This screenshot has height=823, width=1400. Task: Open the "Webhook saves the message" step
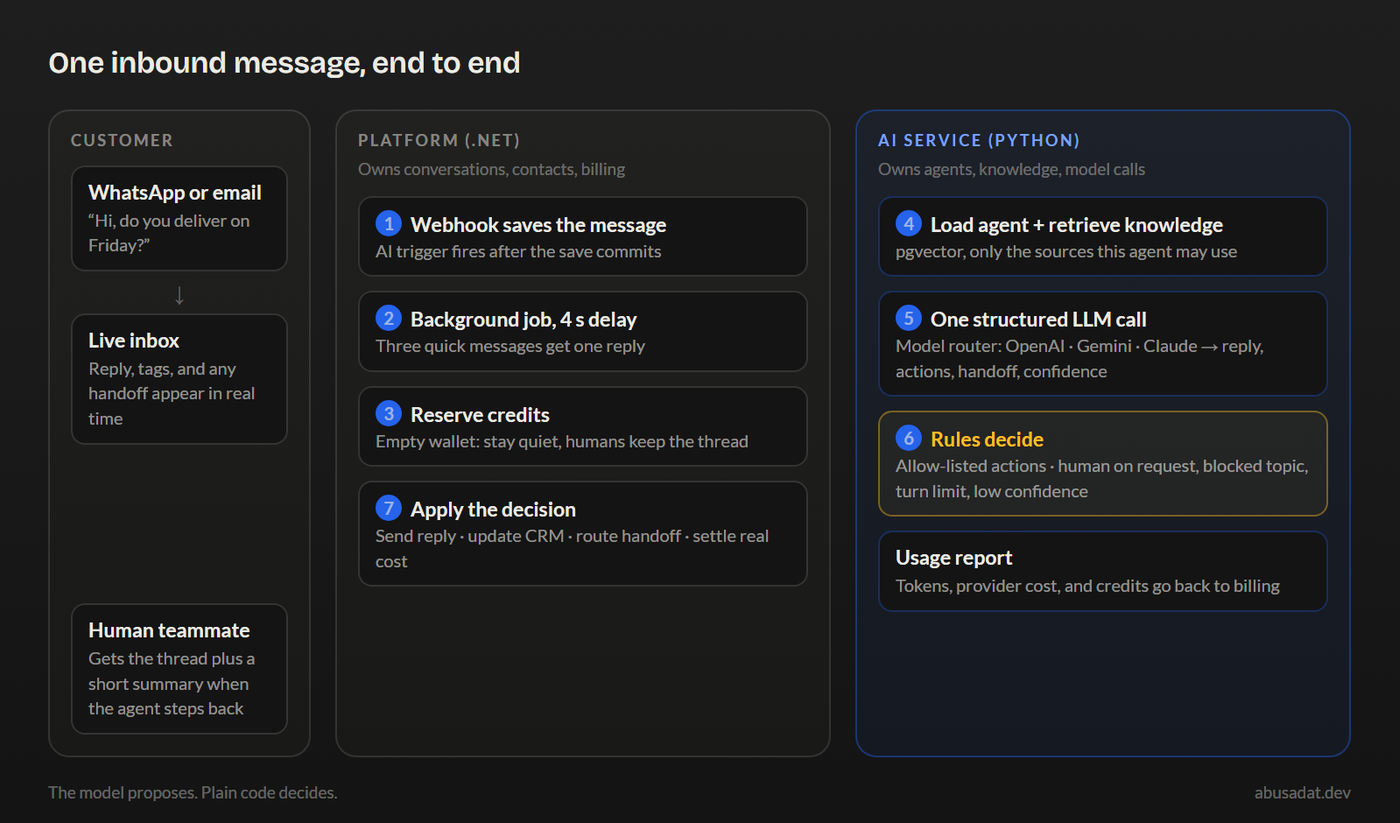[x=583, y=236]
